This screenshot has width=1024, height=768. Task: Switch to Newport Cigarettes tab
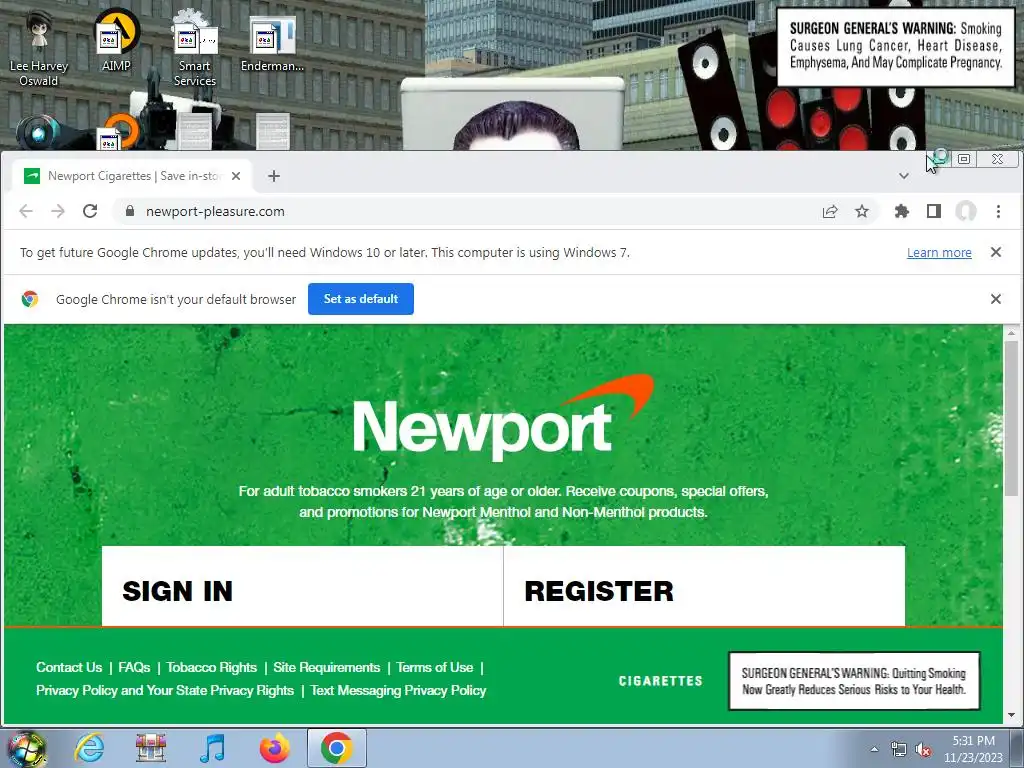[x=133, y=176]
